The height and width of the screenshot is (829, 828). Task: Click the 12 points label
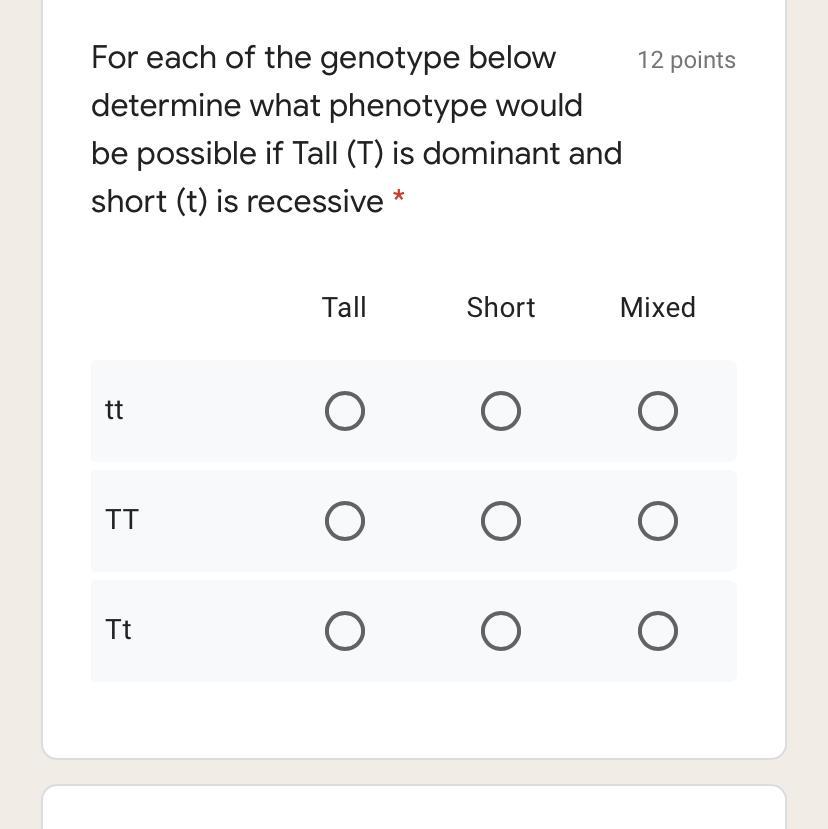point(686,60)
